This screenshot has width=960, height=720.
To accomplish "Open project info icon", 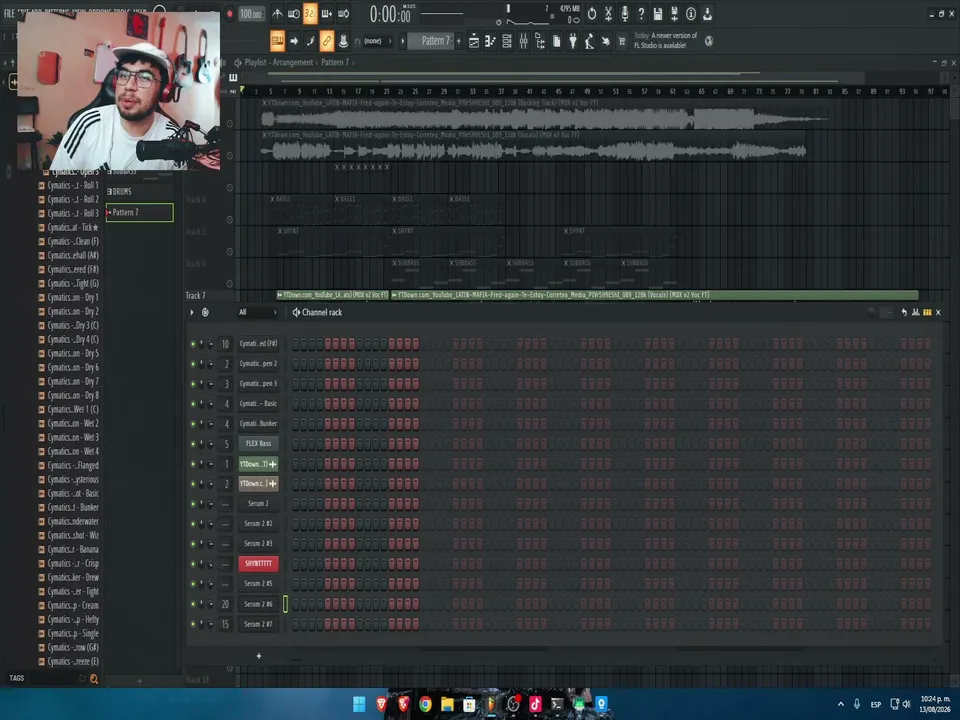I will coord(691,13).
